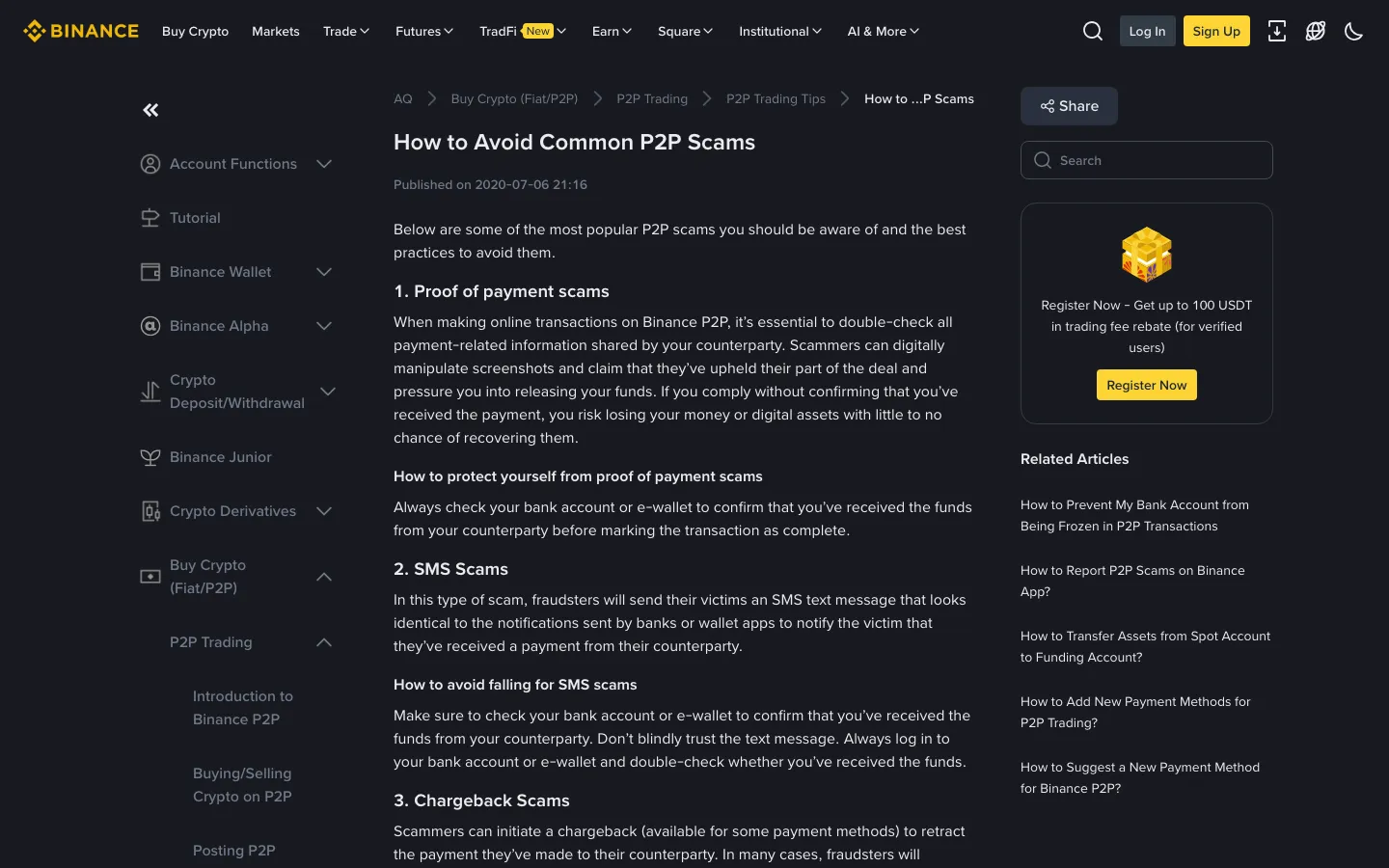Open the Earn dropdown menu
The image size is (1389, 868).
point(613,31)
